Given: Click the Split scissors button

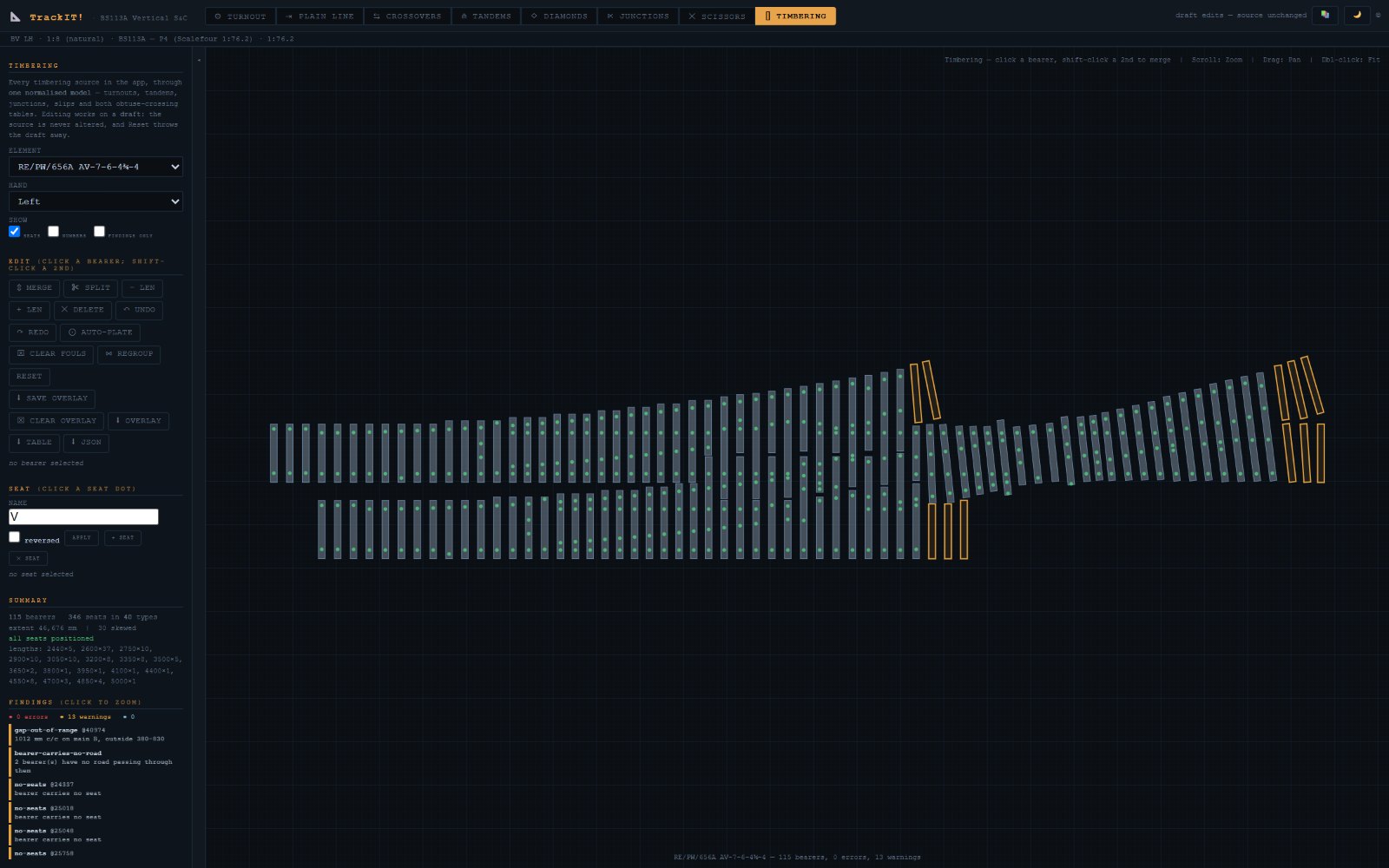Looking at the screenshot, I should click(90, 287).
